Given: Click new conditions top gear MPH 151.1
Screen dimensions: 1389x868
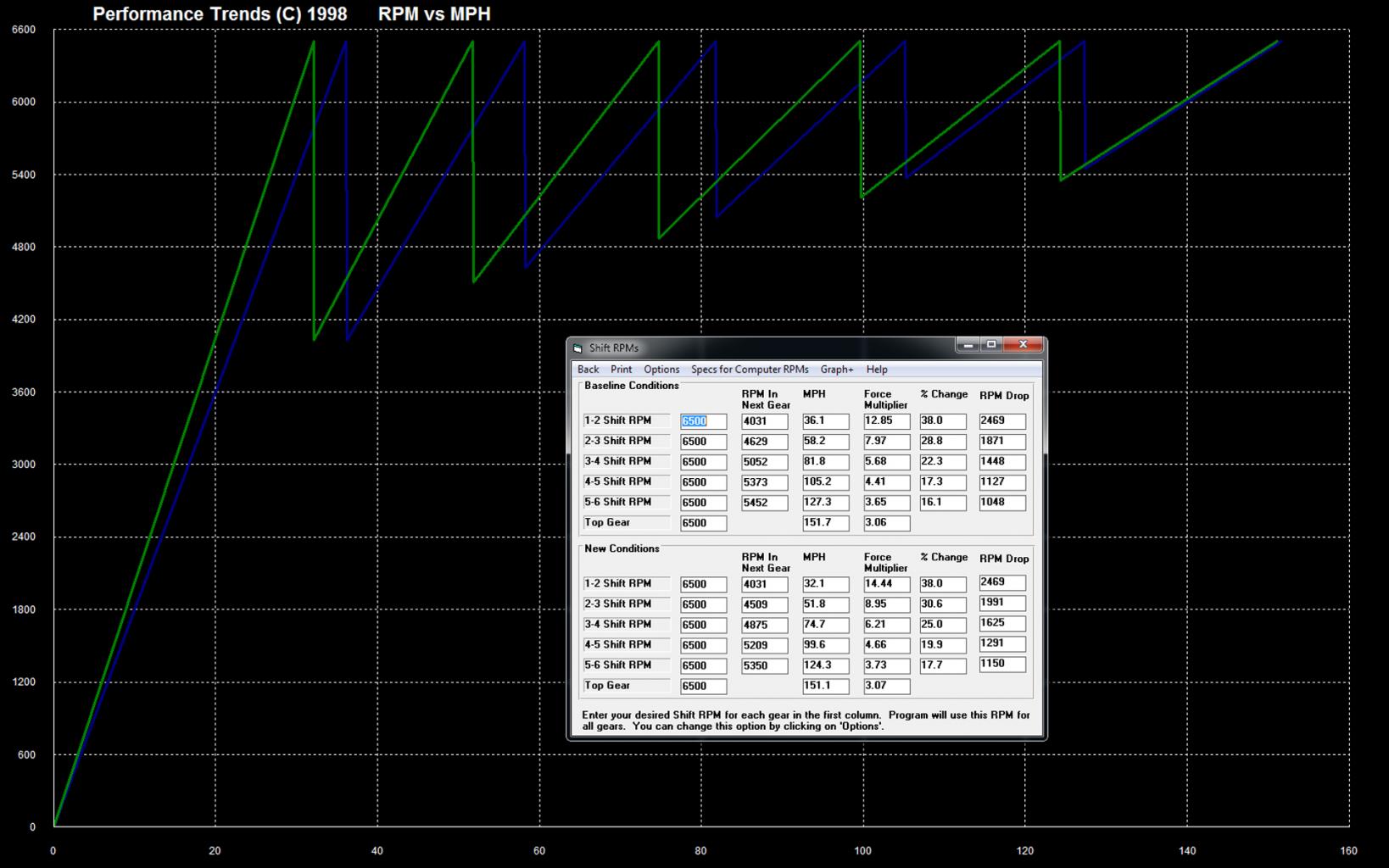Looking at the screenshot, I should [x=826, y=686].
